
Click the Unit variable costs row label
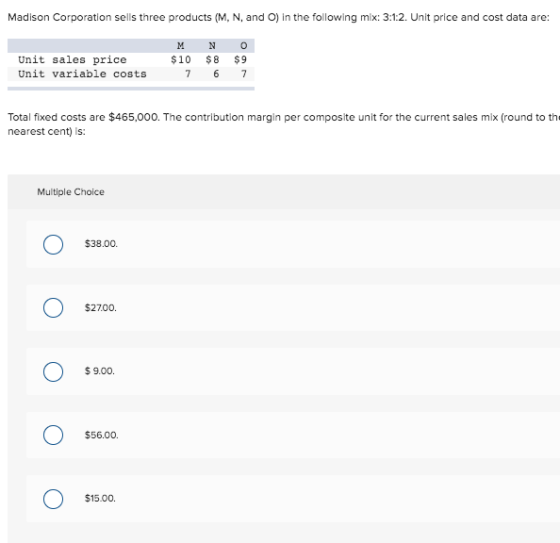point(82,74)
